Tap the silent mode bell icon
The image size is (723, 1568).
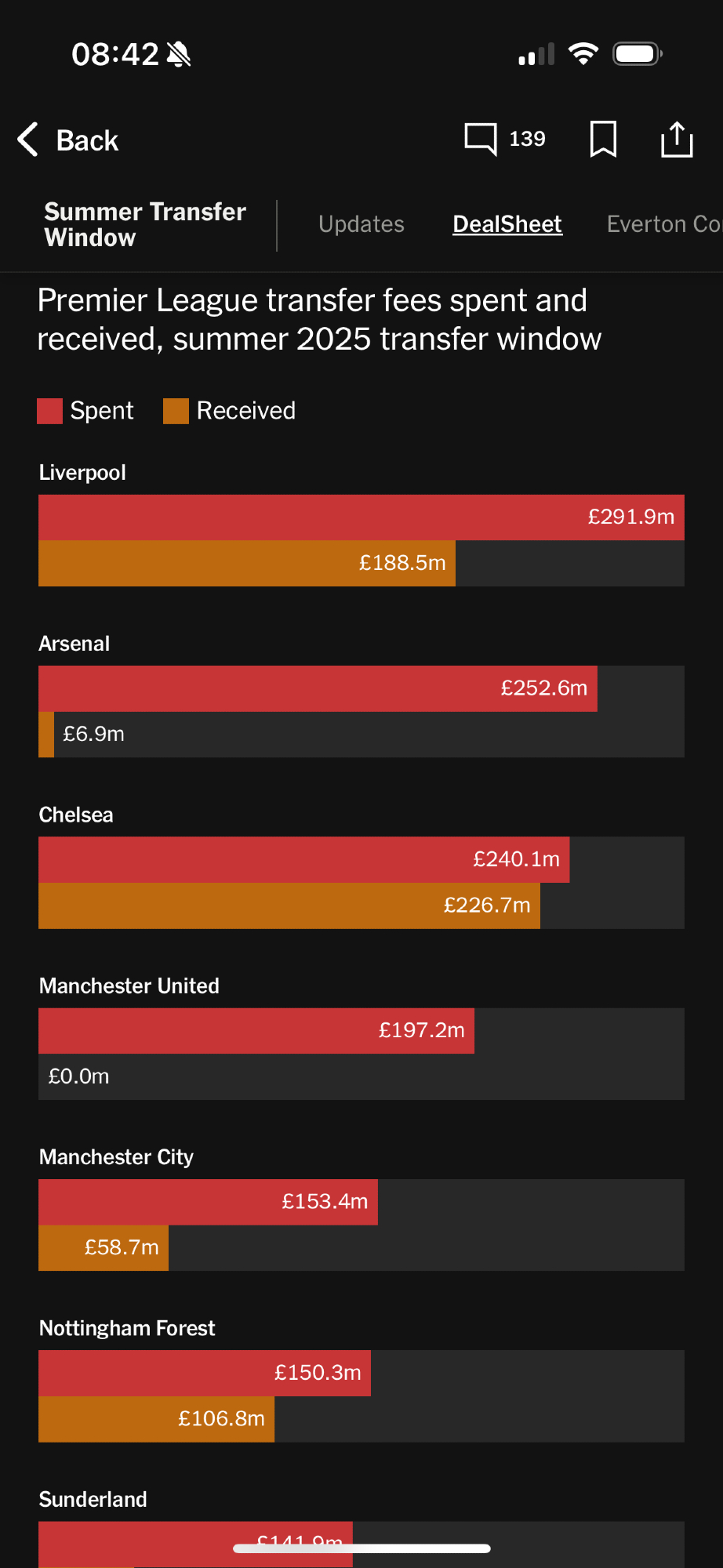tap(179, 54)
